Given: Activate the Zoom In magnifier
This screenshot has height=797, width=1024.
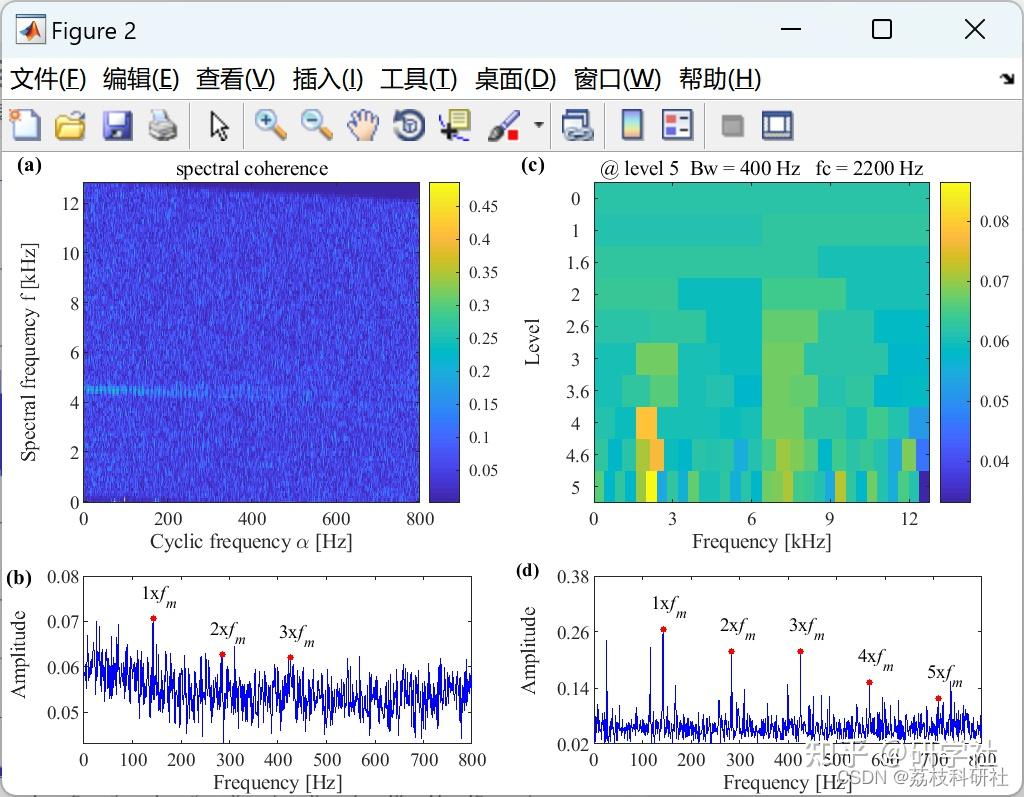Looking at the screenshot, I should coord(270,125).
